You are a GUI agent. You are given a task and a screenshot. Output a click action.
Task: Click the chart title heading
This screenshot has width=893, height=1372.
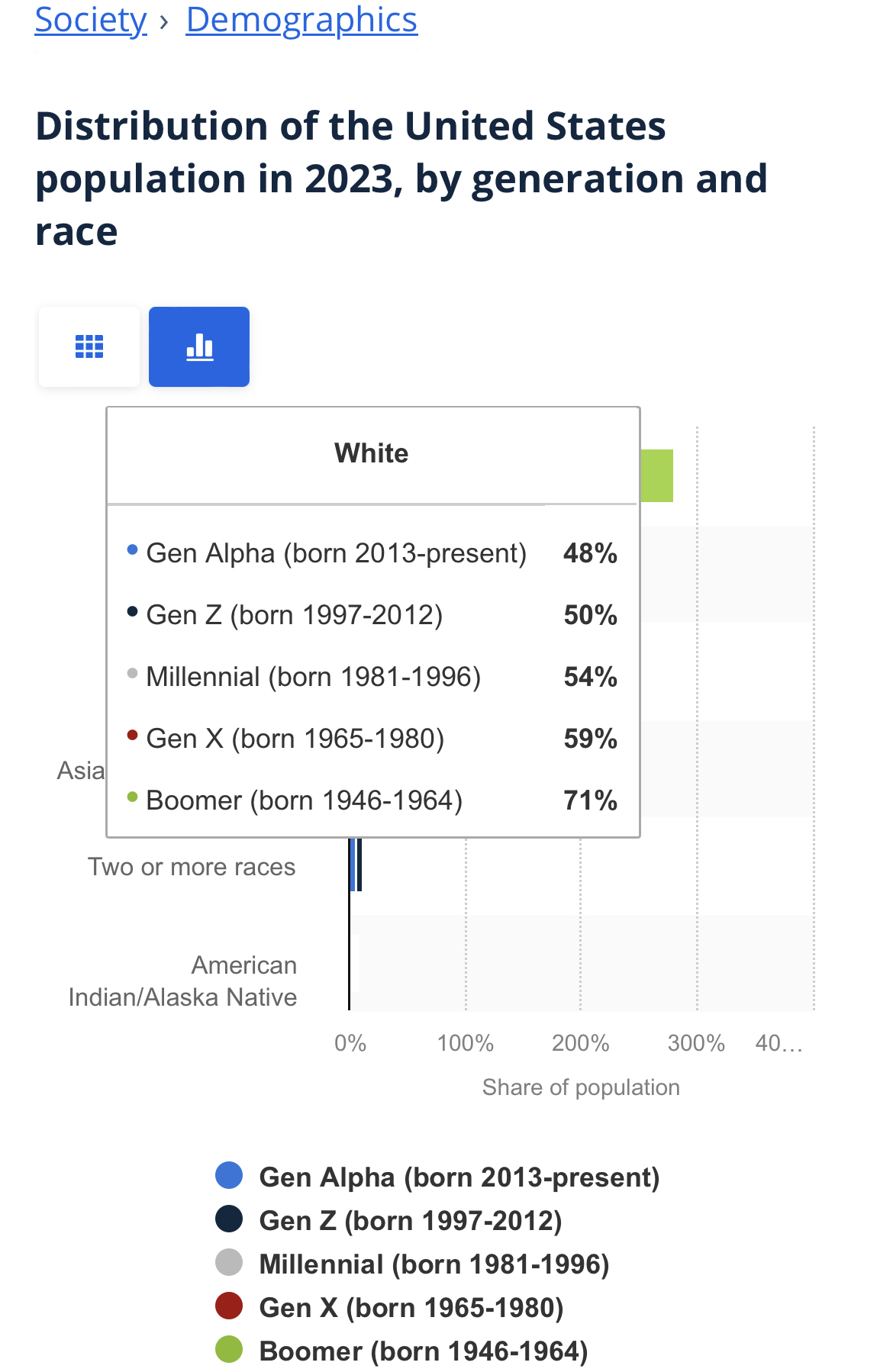[x=401, y=179]
